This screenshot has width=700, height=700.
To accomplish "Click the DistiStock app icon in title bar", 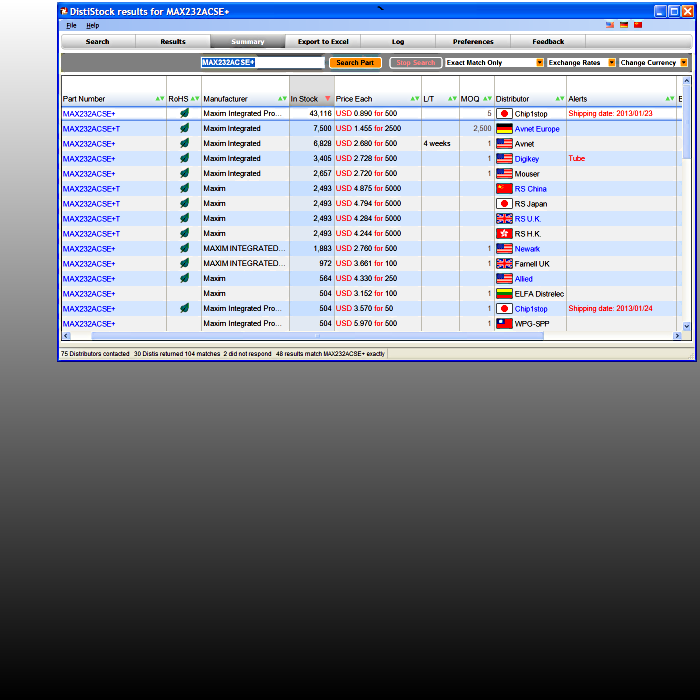I will [x=64, y=11].
